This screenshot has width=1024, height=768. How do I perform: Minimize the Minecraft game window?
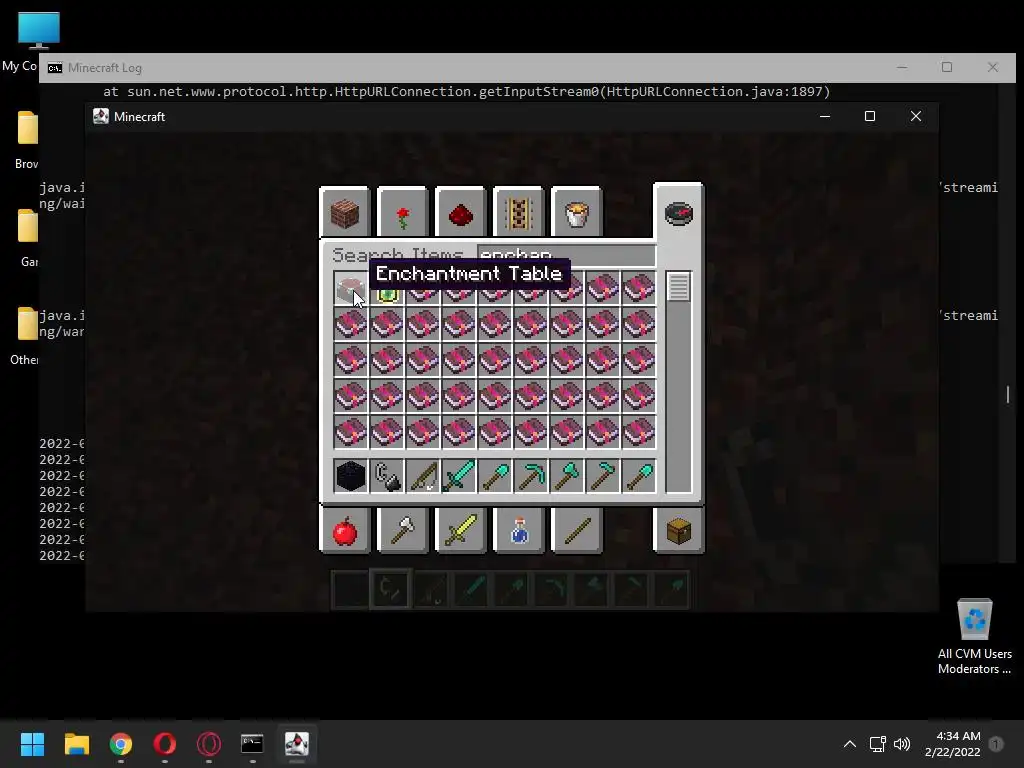(x=825, y=116)
